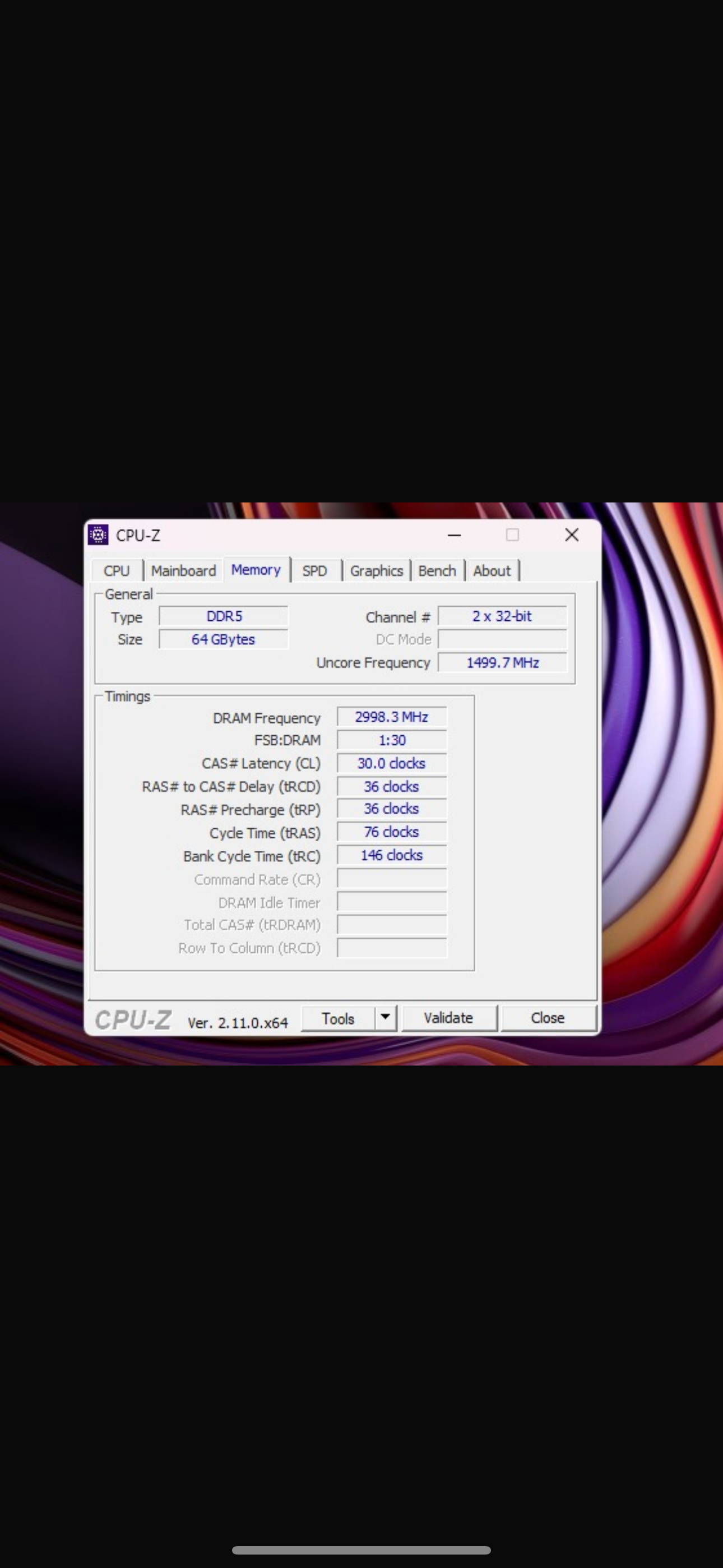Screen dimensions: 723x1568
Task: Switch to the Graphics tab
Action: pyautogui.click(x=376, y=571)
